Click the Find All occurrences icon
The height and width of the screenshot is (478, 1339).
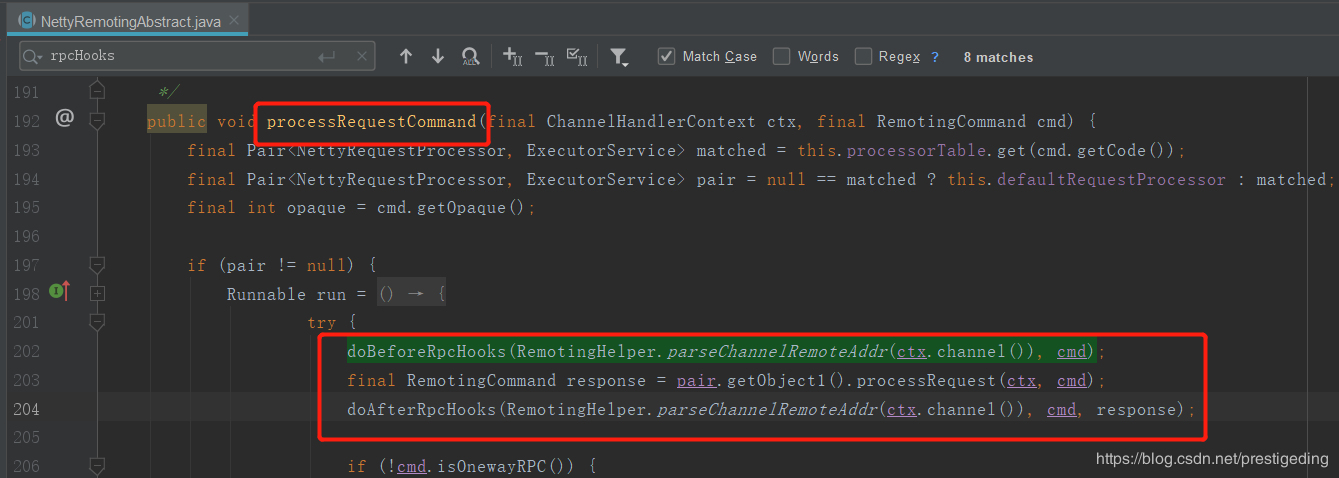470,57
